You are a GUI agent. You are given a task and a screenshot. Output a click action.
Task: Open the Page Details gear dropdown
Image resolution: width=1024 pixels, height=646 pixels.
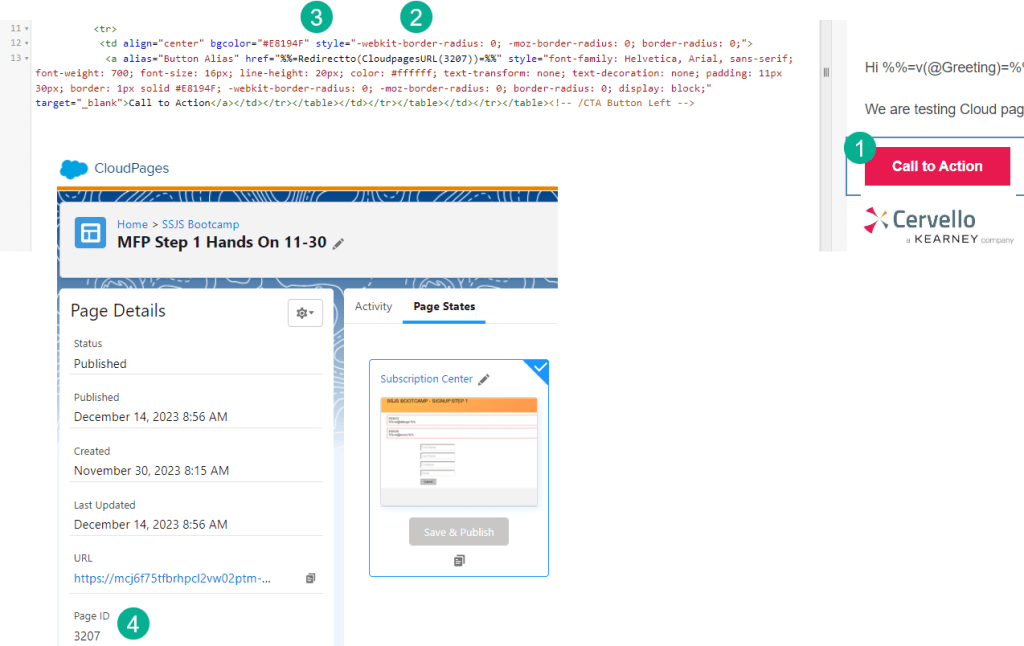tap(305, 313)
